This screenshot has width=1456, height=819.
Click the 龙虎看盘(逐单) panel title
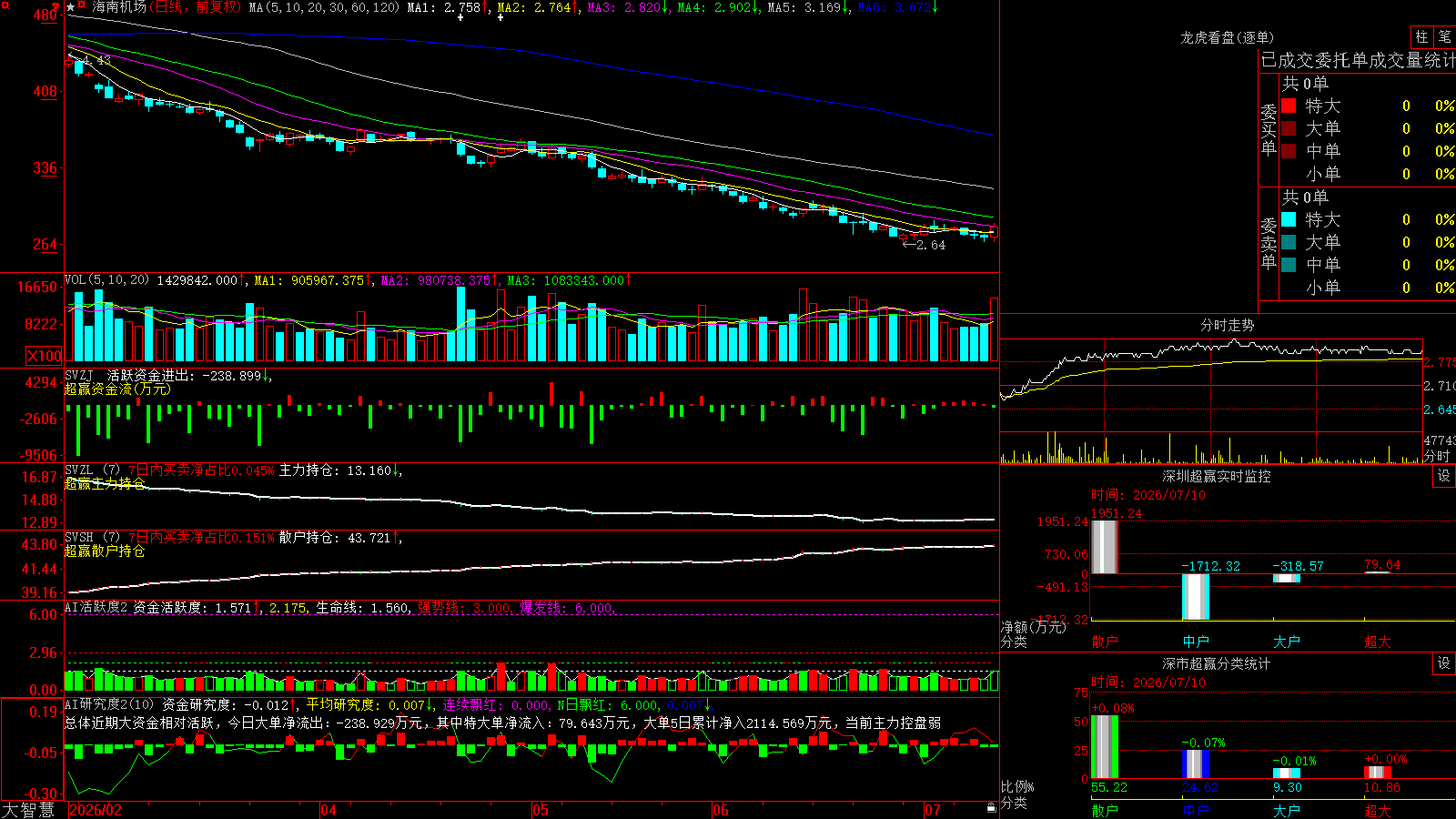(x=1227, y=37)
